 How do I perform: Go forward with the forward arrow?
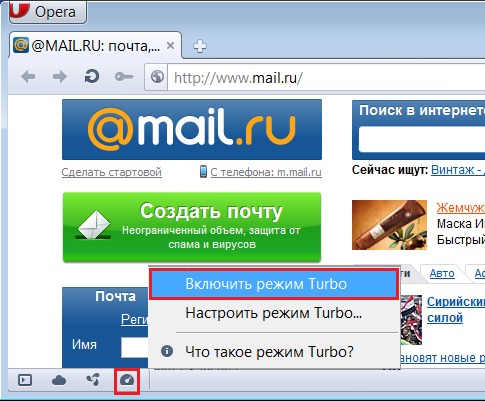pyautogui.click(x=60, y=77)
